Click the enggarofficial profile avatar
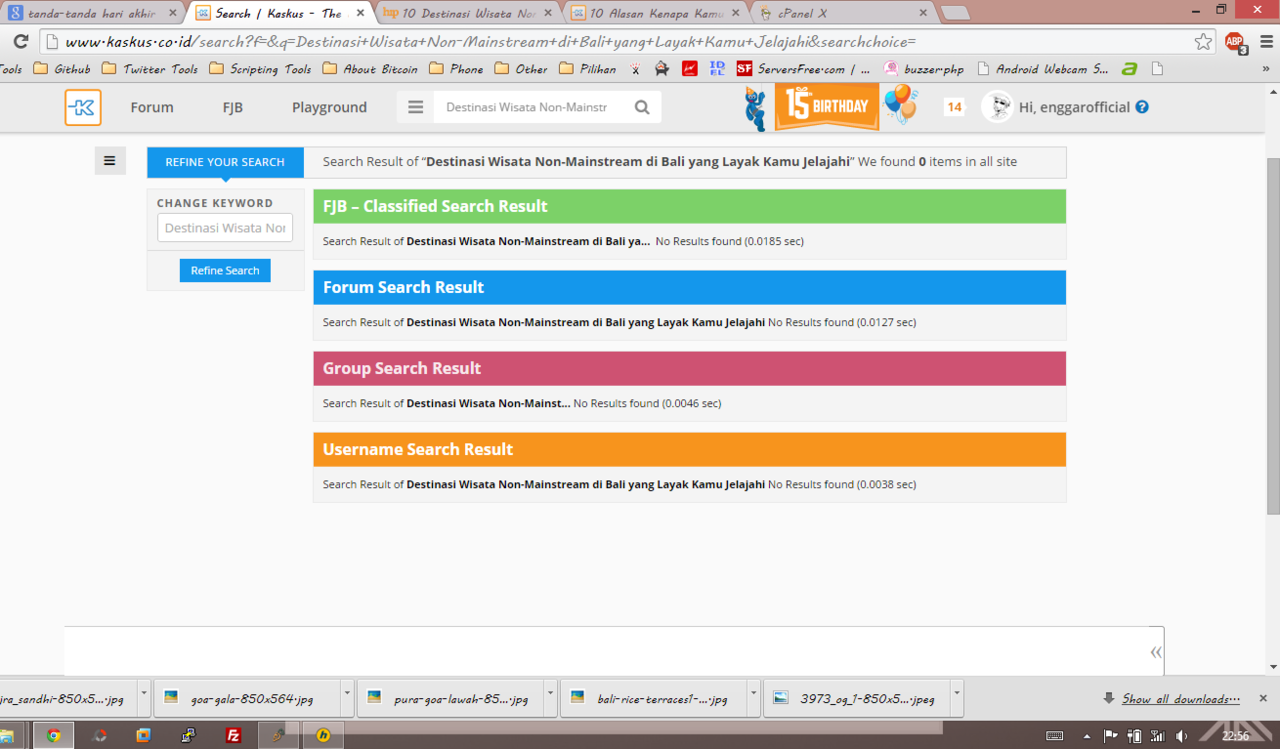 coord(996,107)
